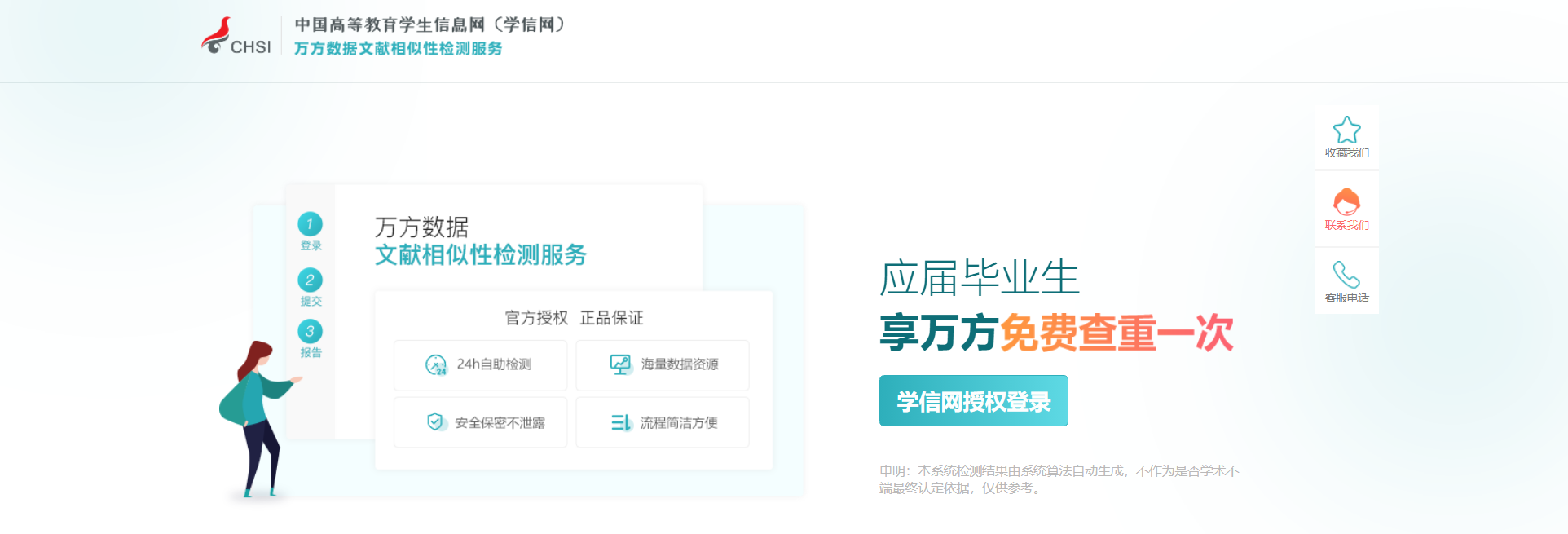This screenshot has height=534, width=1568.
Task: Select step 1 circle for 登录
Action: [310, 224]
